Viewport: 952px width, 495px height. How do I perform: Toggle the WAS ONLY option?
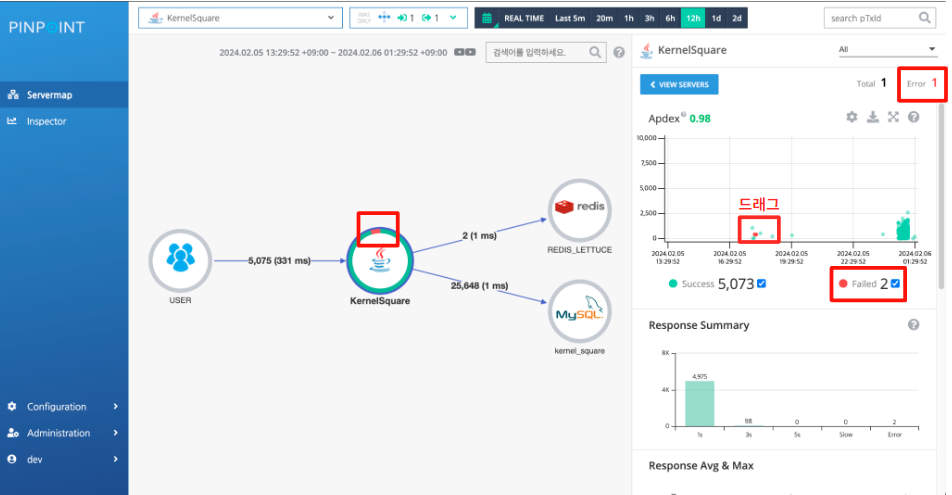tap(364, 18)
